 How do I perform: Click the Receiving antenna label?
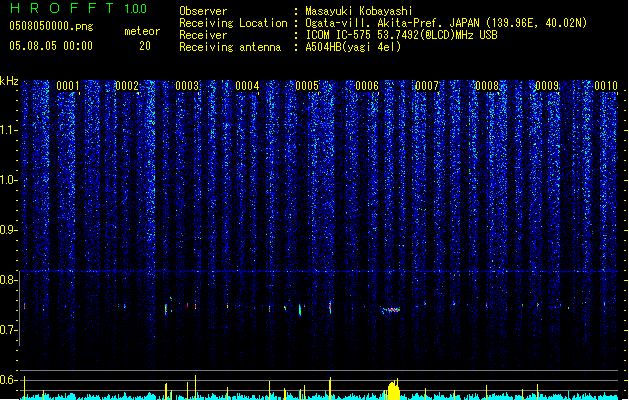coord(230,47)
